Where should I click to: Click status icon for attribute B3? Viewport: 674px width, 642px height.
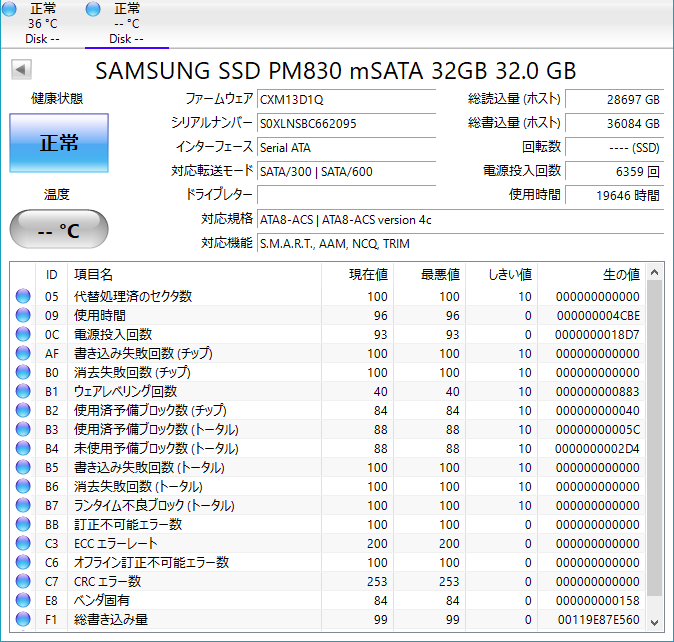[23, 429]
